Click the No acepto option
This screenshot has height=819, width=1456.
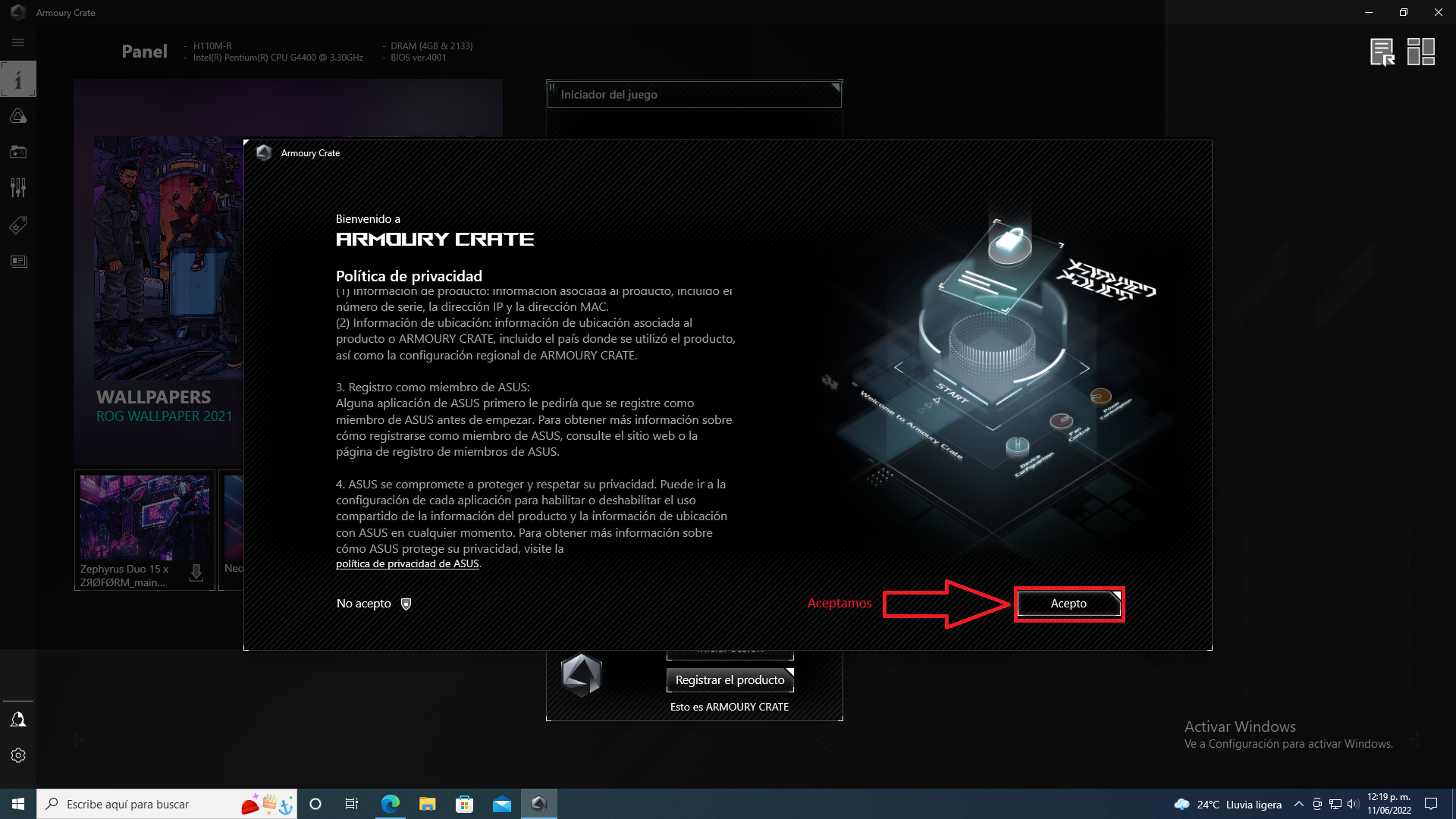364,604
